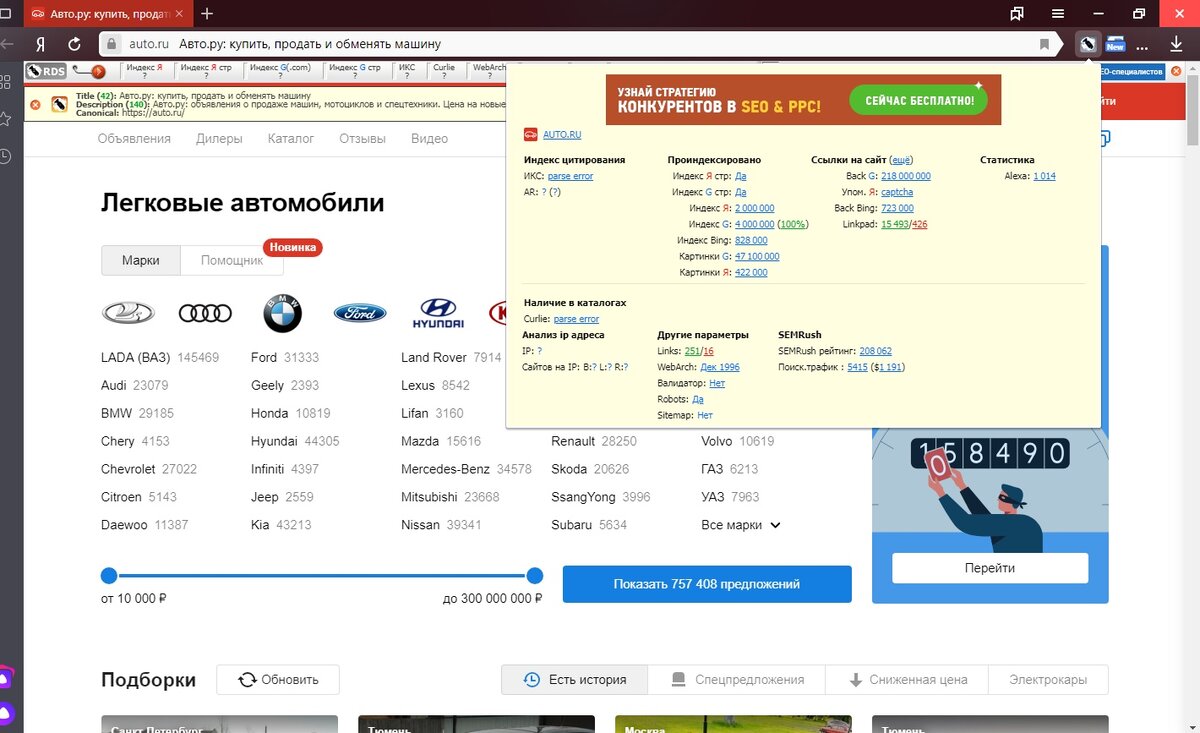
Task: Open the Дилеры site tab
Action: tap(219, 139)
